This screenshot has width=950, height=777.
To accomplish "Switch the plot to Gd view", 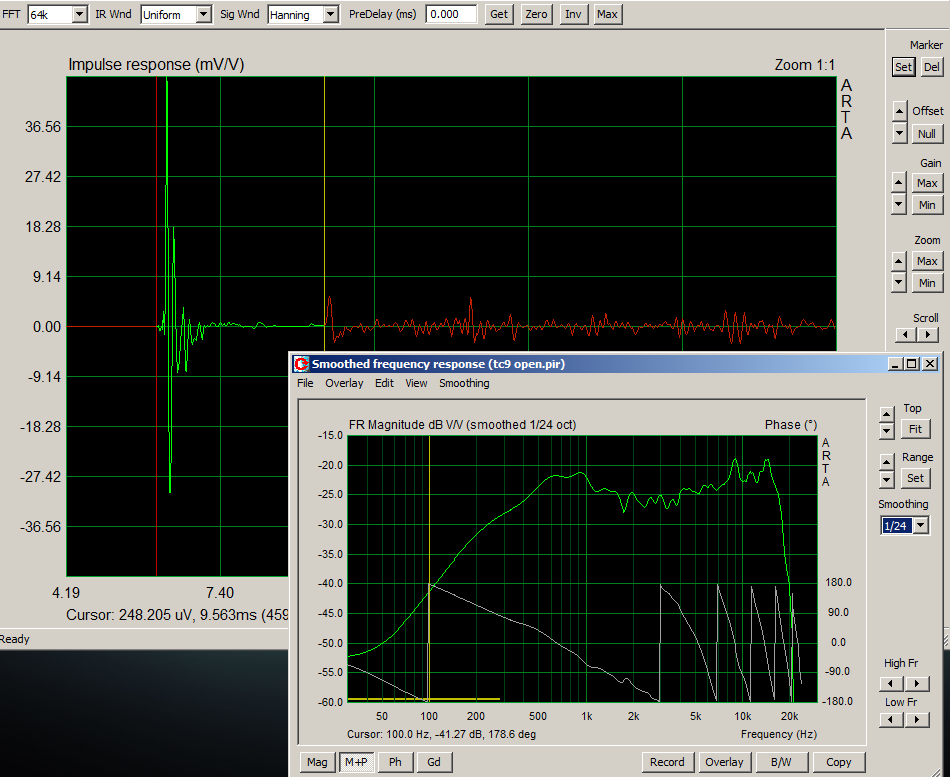I will pos(434,762).
